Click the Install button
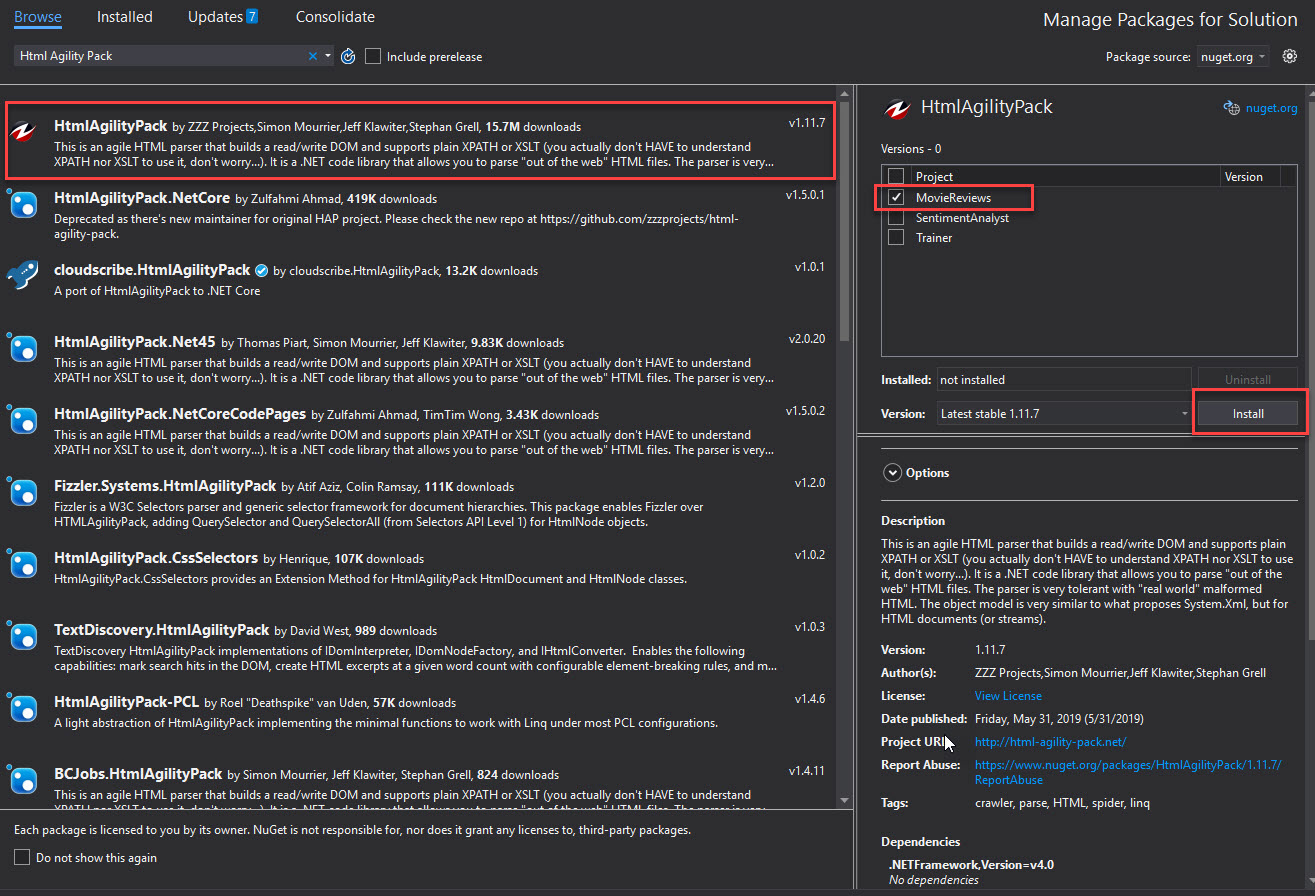This screenshot has height=896, width=1315. point(1248,413)
